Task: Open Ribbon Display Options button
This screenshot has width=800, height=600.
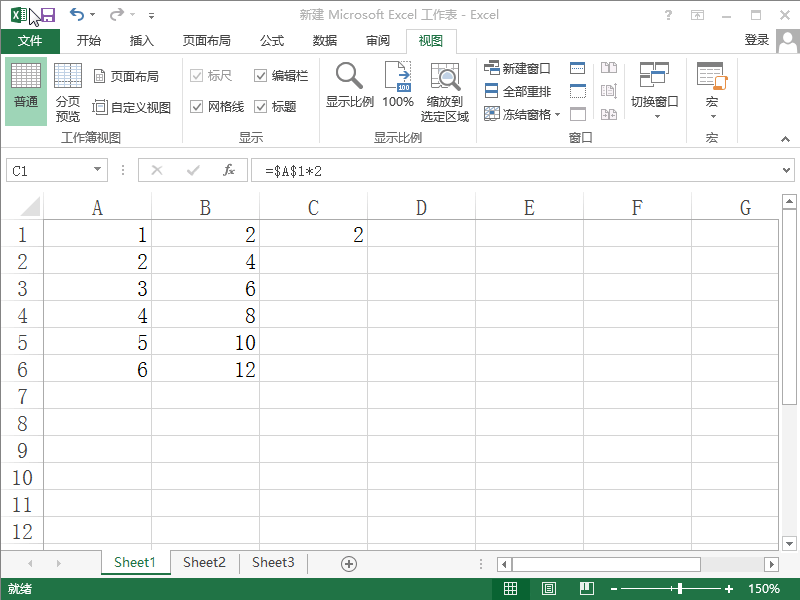Action: tap(697, 15)
